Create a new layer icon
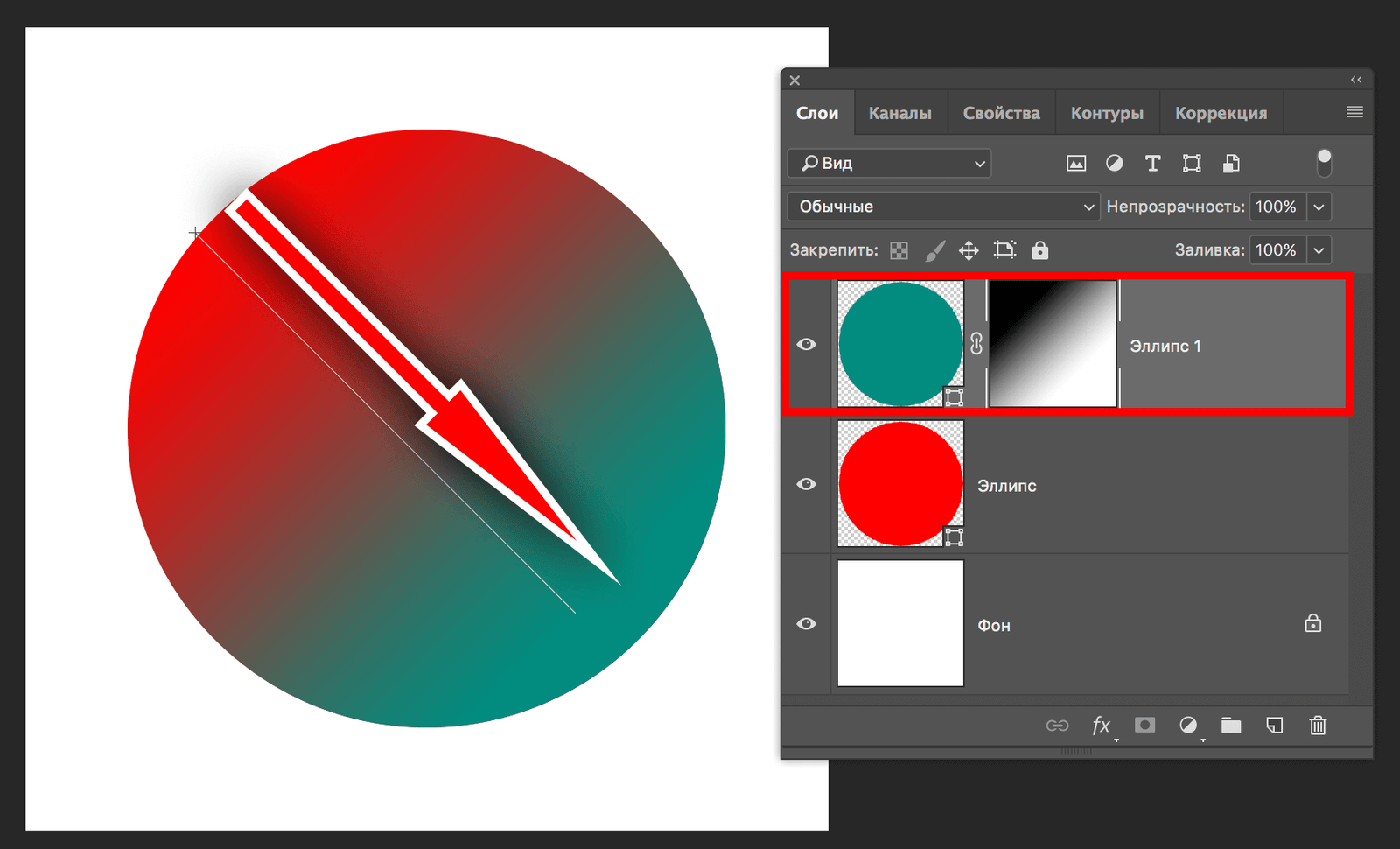Viewport: 1400px width, 849px height. tap(1275, 726)
